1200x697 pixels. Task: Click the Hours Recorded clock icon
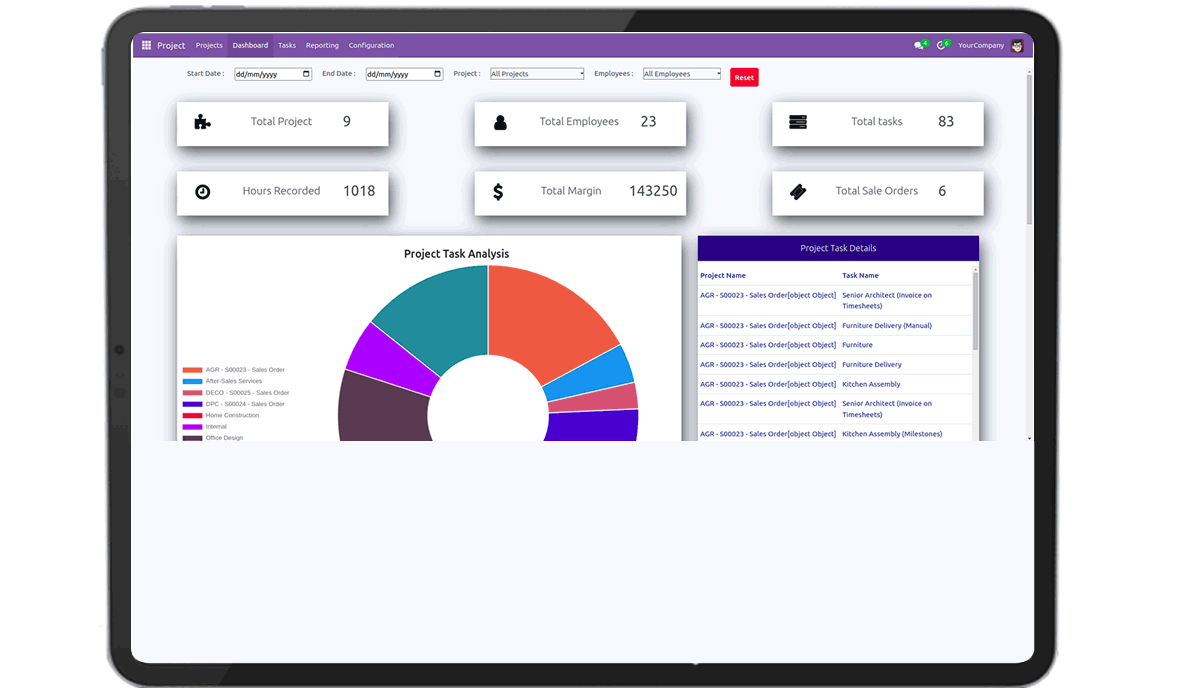(x=202, y=191)
